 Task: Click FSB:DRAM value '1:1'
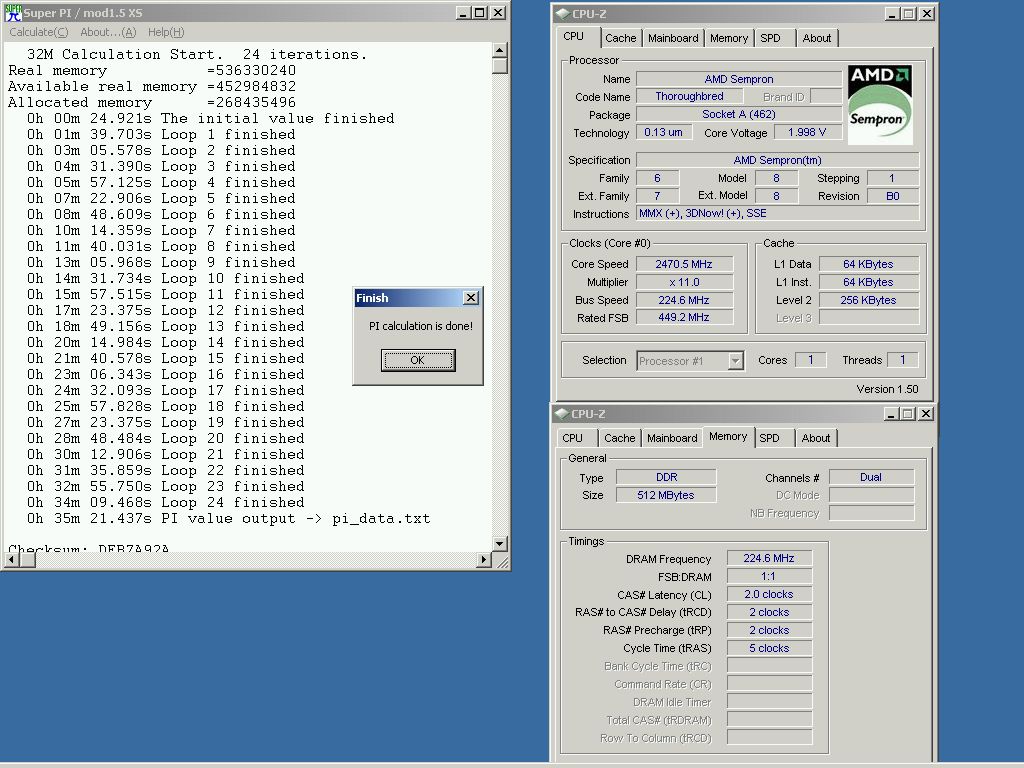tap(769, 577)
